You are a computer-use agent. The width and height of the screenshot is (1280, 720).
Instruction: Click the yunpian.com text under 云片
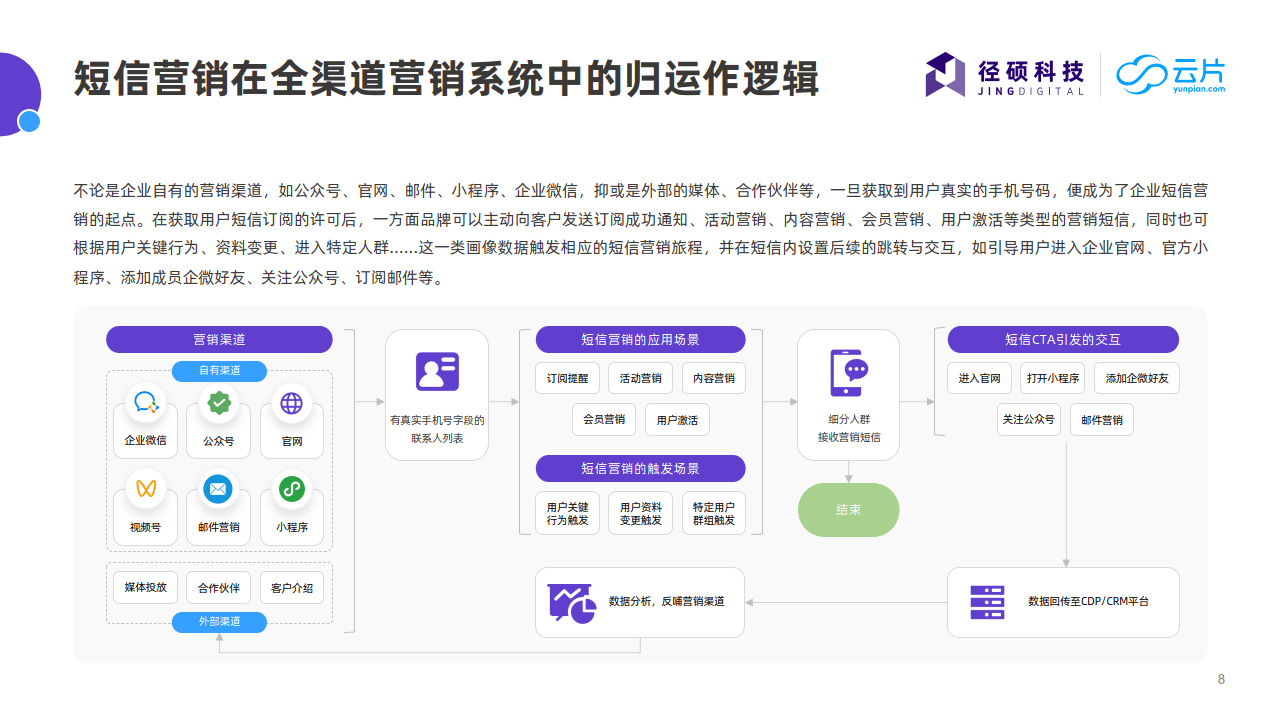tap(1199, 89)
